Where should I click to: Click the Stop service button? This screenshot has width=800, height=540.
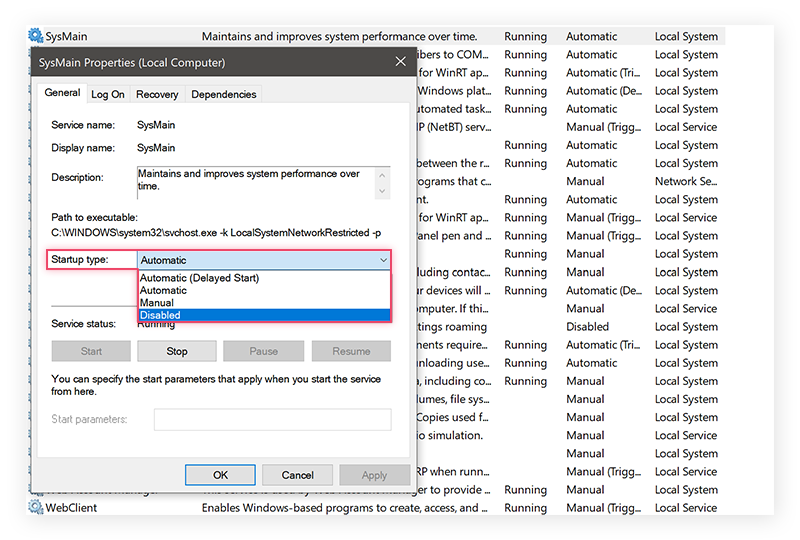(x=177, y=351)
